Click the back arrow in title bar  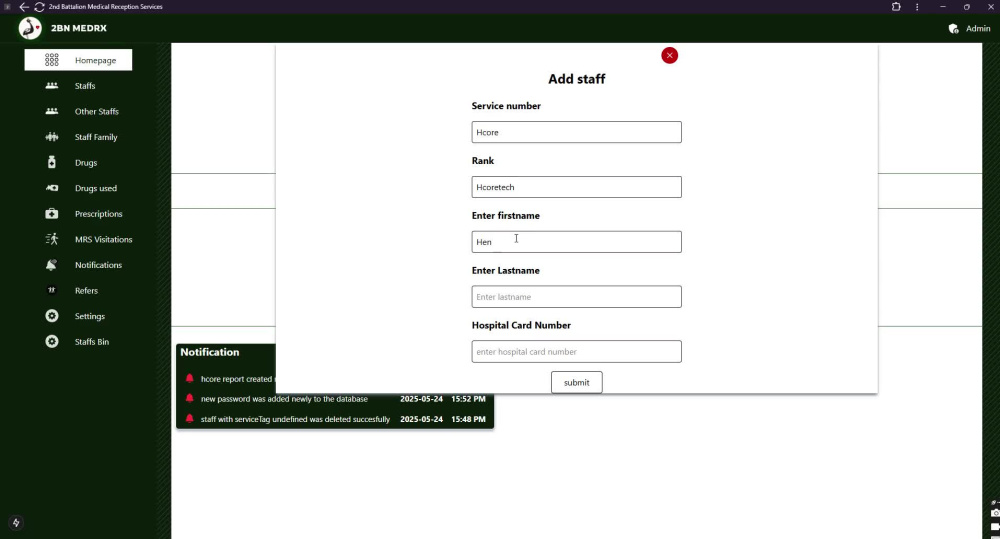(x=24, y=6)
